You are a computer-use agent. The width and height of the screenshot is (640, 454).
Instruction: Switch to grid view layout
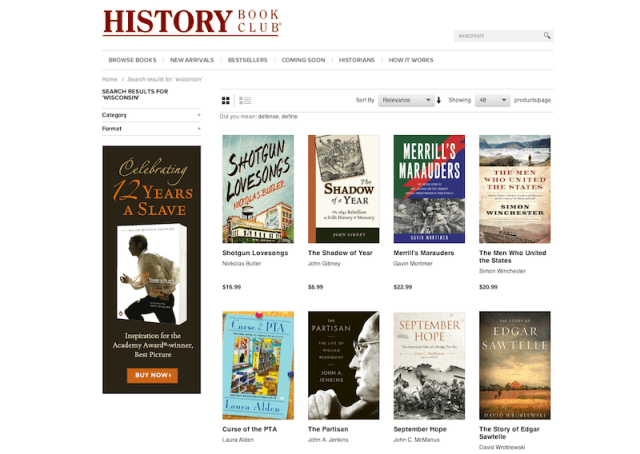[226, 100]
